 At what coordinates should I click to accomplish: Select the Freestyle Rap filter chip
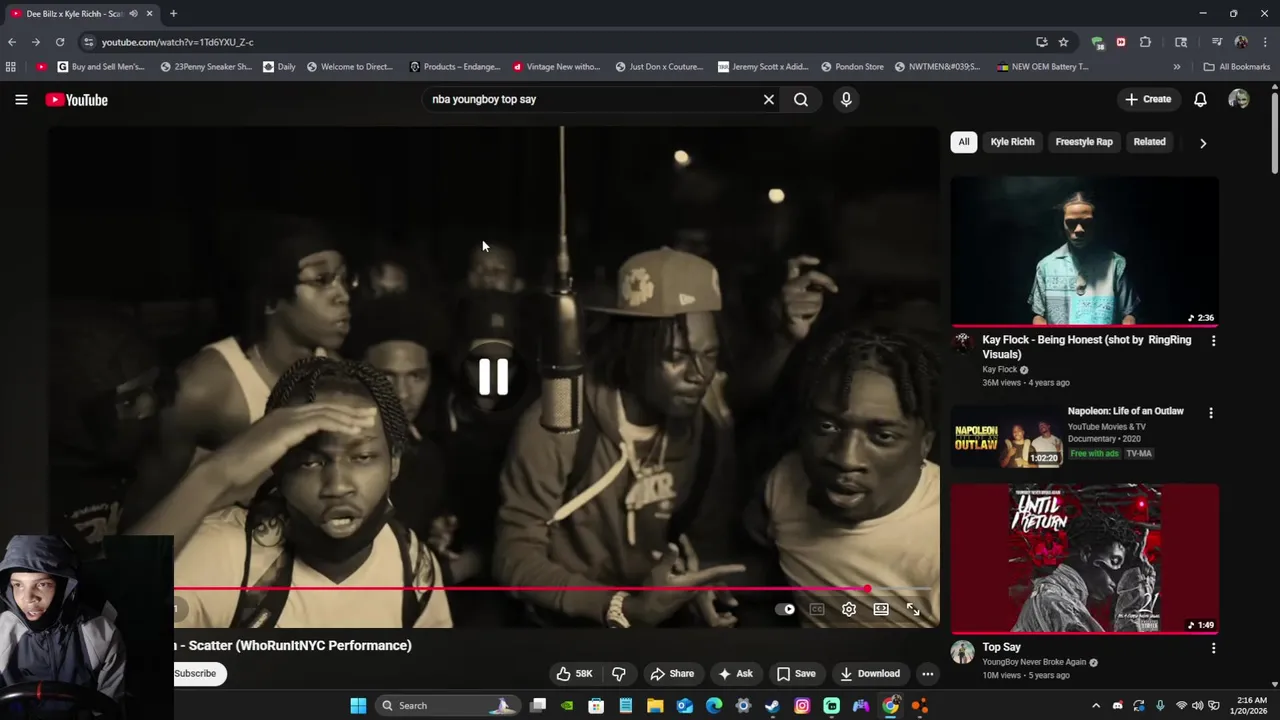click(1084, 142)
